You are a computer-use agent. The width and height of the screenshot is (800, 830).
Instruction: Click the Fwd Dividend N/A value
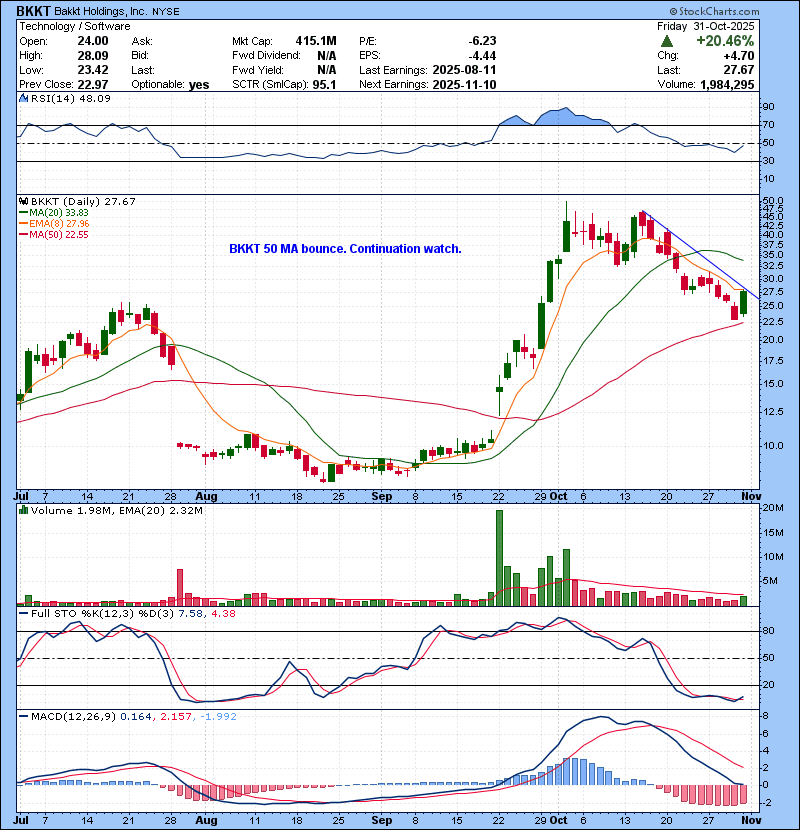click(327, 56)
